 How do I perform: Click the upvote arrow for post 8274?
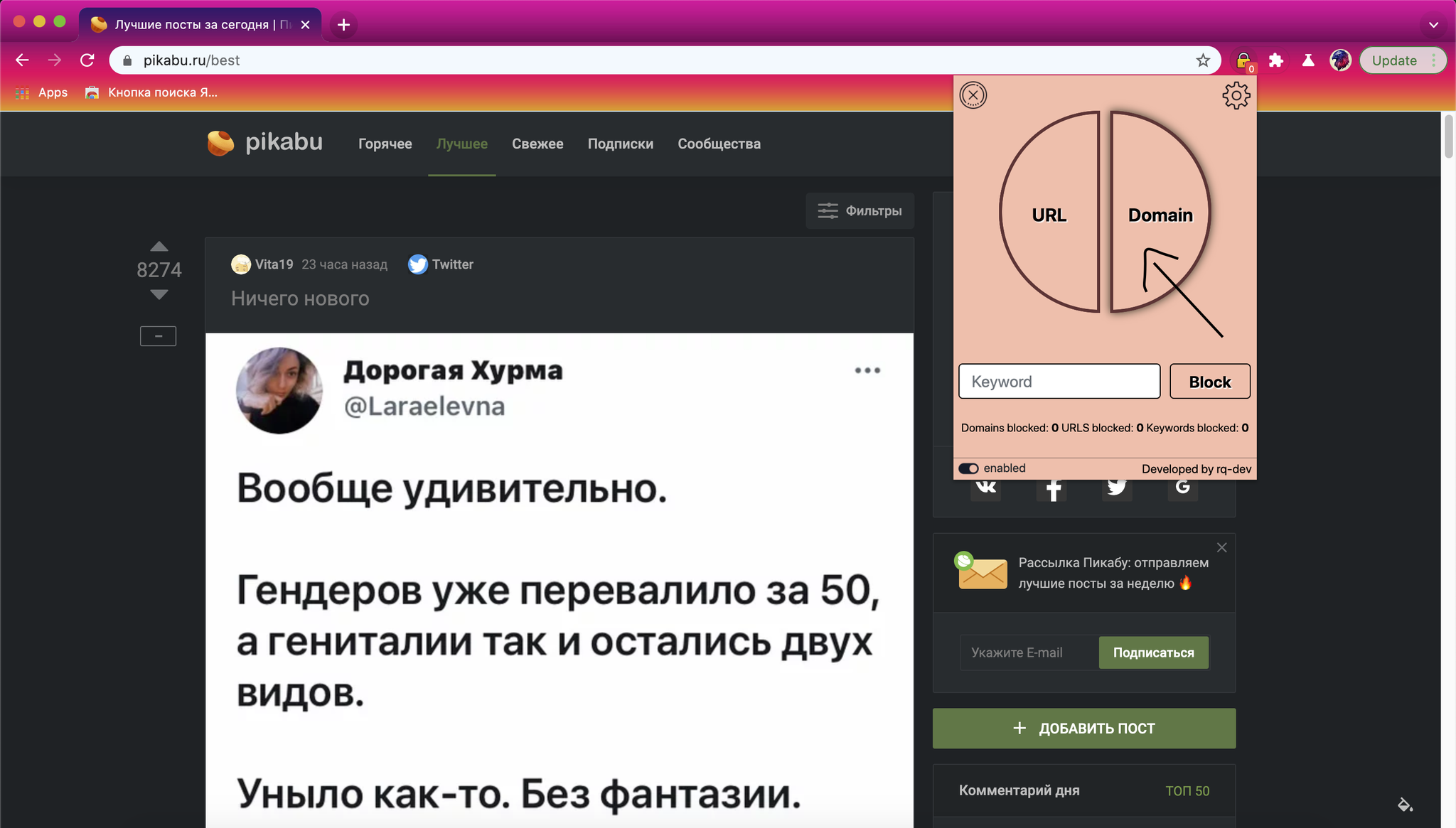(x=159, y=246)
